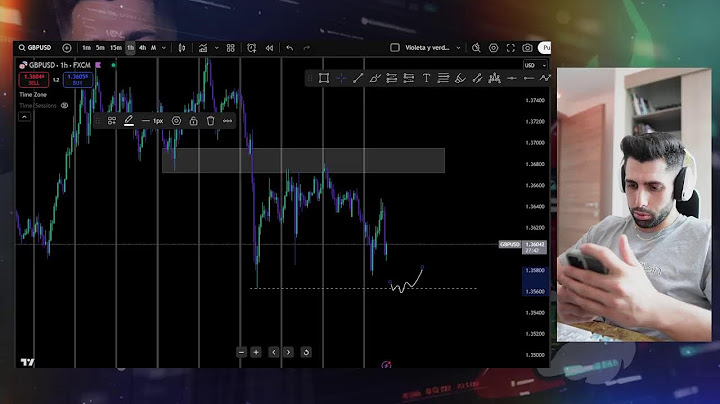Switch to the 1m timeframe
Image resolution: width=720 pixels, height=404 pixels.
point(86,48)
